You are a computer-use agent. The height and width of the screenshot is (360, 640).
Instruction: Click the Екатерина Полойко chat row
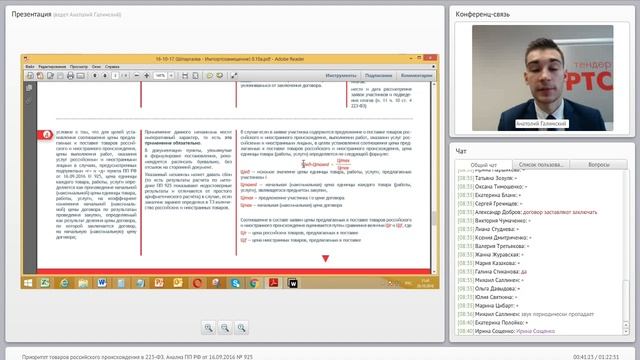tap(493, 322)
